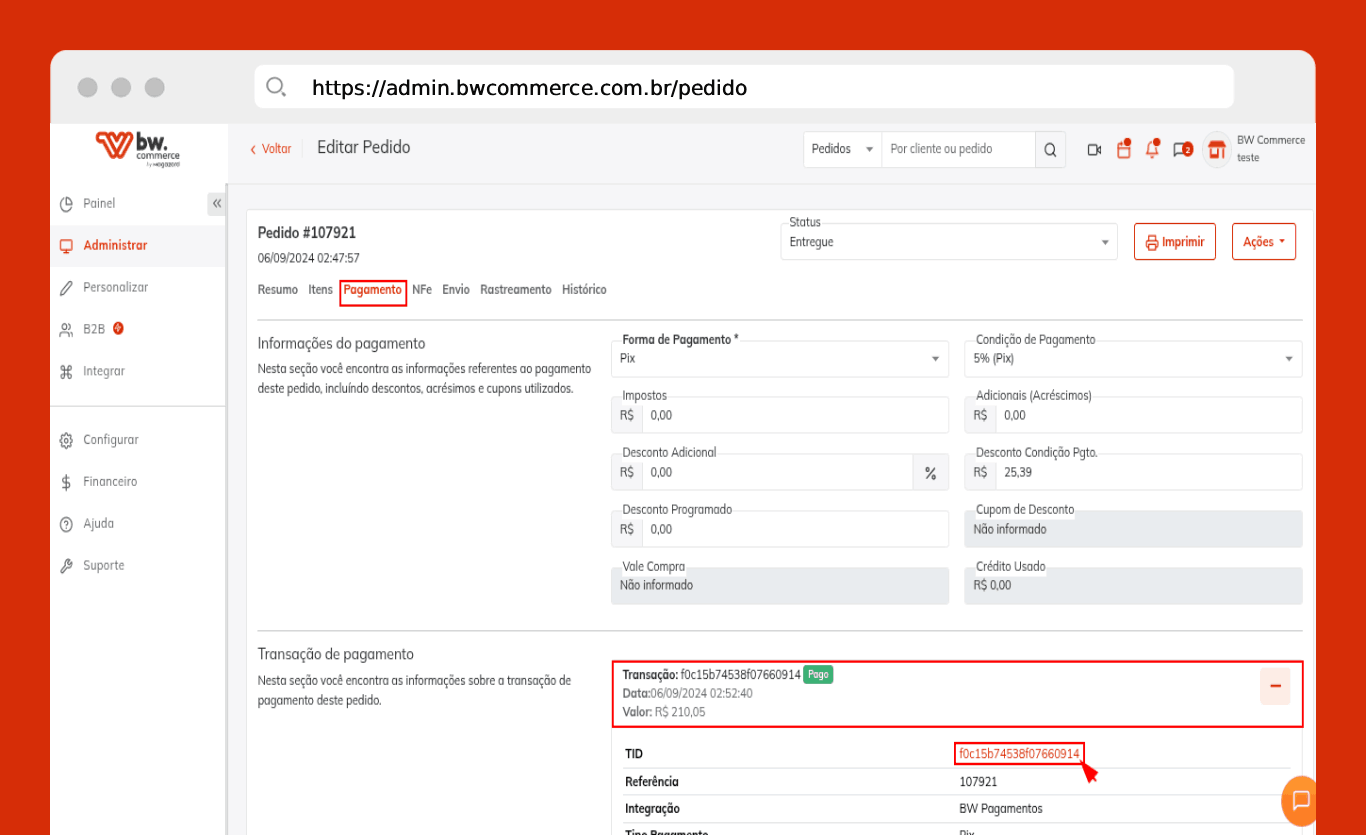The image size is (1366, 835).
Task: Switch to the Envio tab
Action: point(456,290)
